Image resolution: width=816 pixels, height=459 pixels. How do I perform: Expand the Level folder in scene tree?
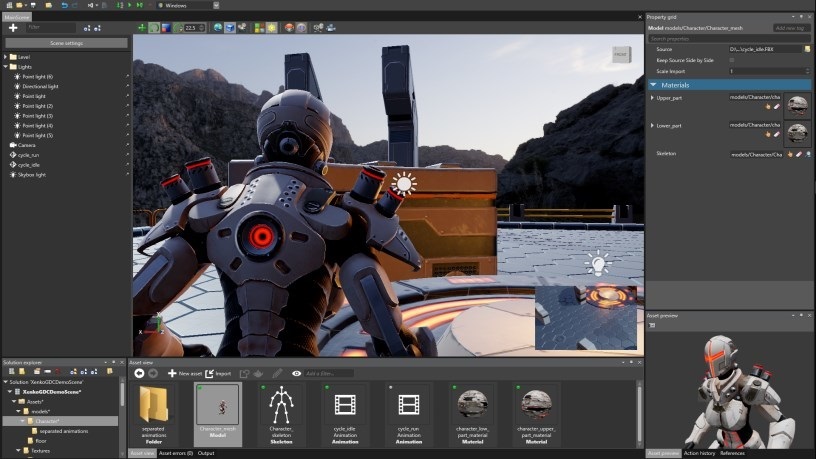[6, 57]
